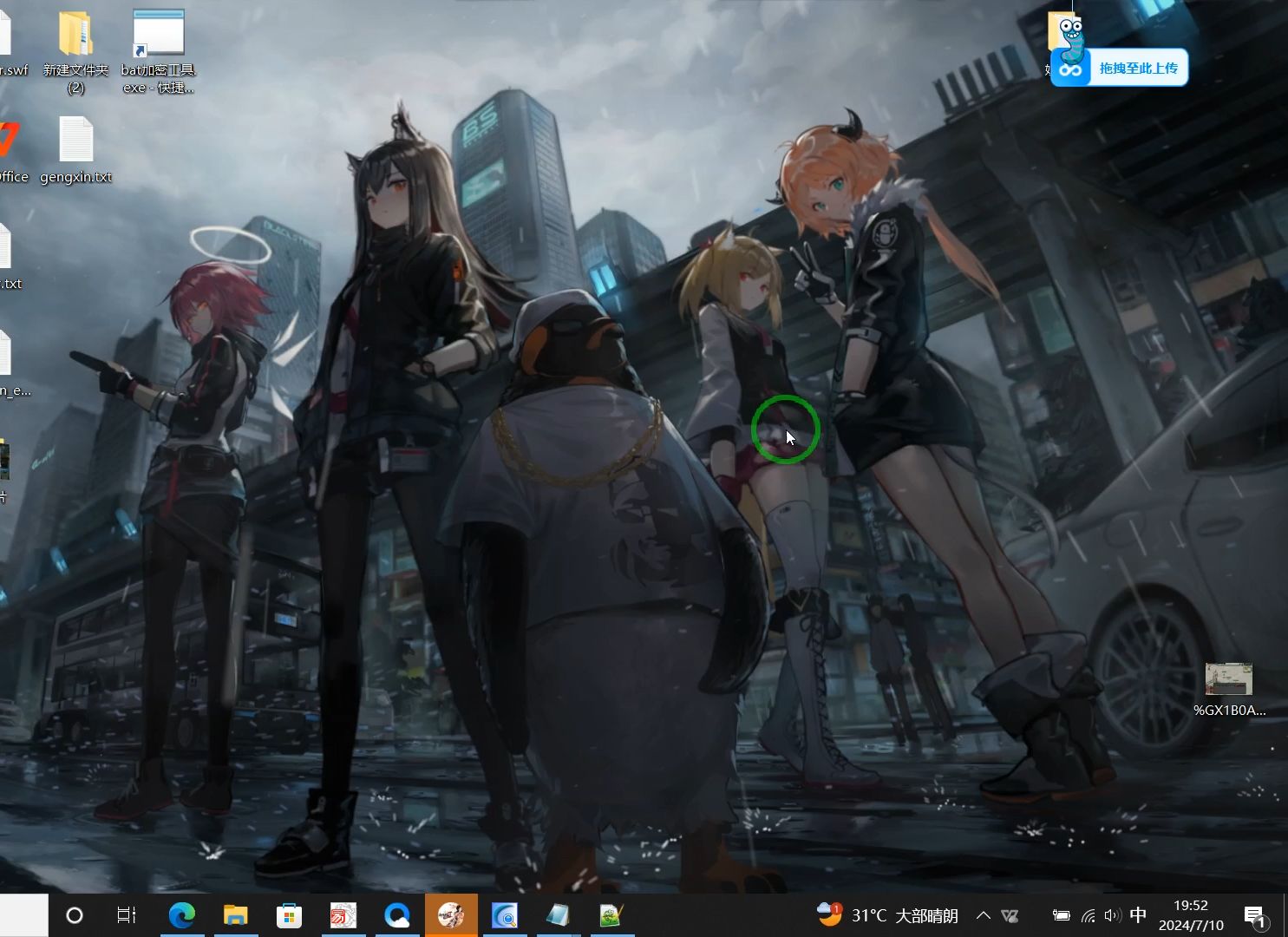
Task: Open the Cortana search circle
Action: click(75, 915)
